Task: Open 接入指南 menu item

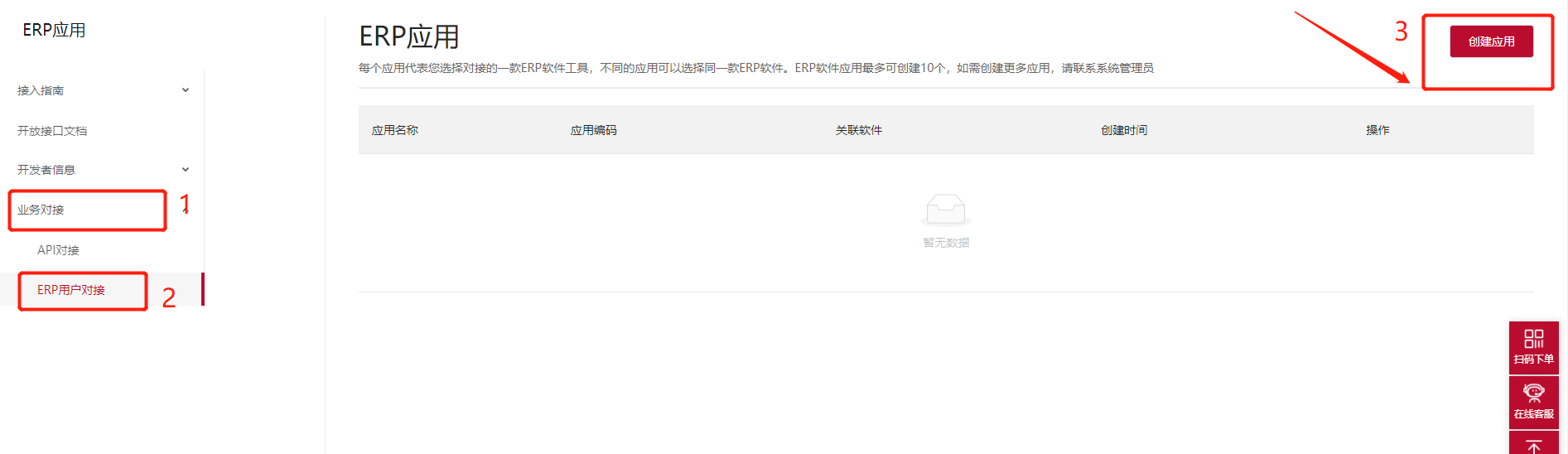Action: tap(41, 90)
